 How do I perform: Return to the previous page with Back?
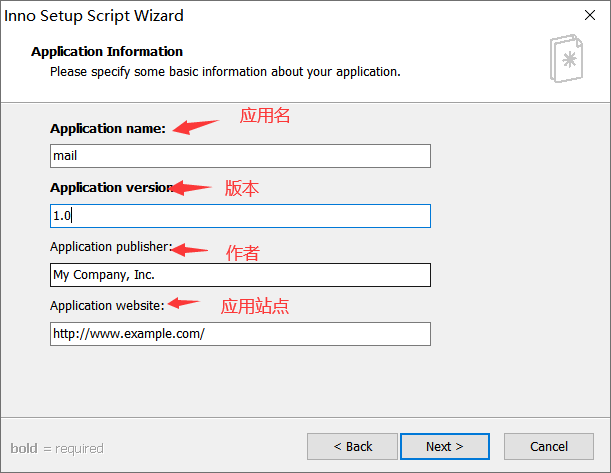[352, 447]
